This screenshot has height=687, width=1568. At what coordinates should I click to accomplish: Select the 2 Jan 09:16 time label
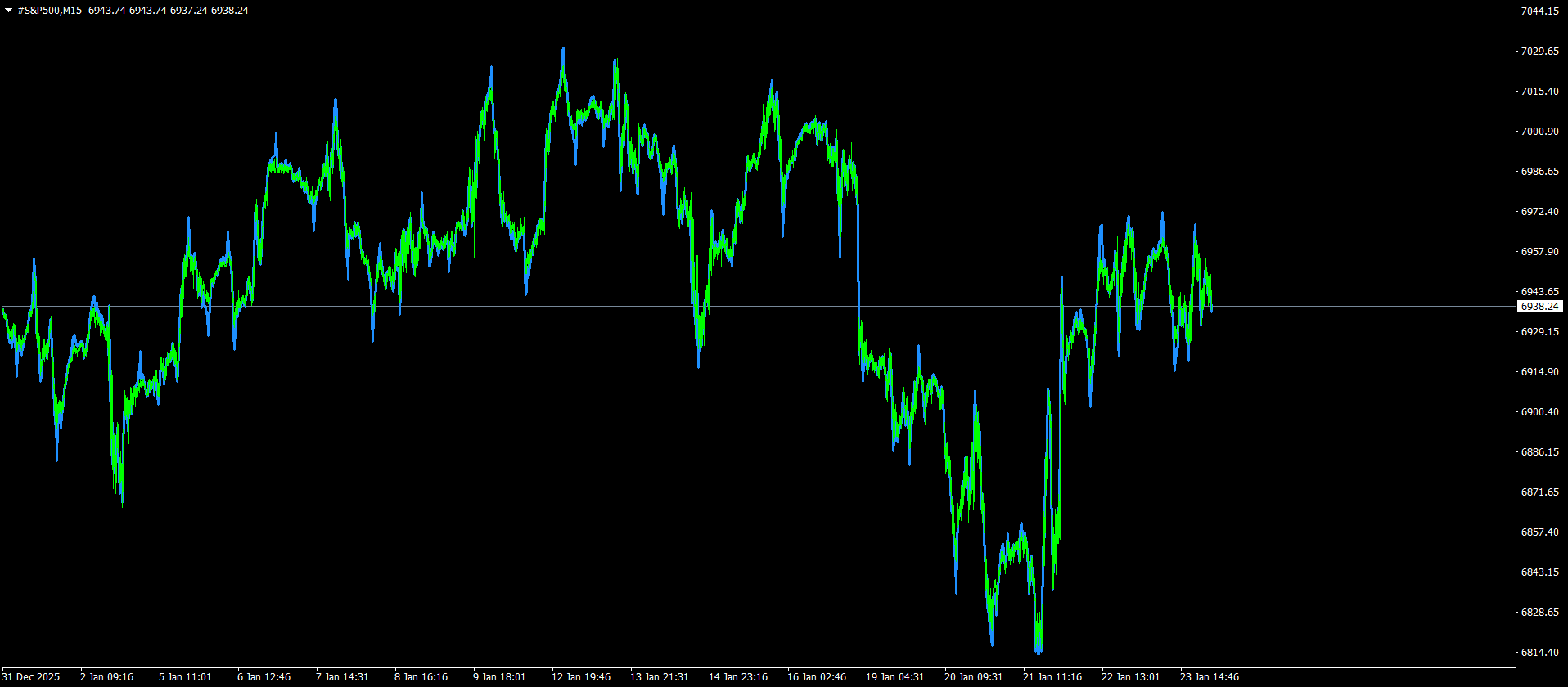(107, 677)
